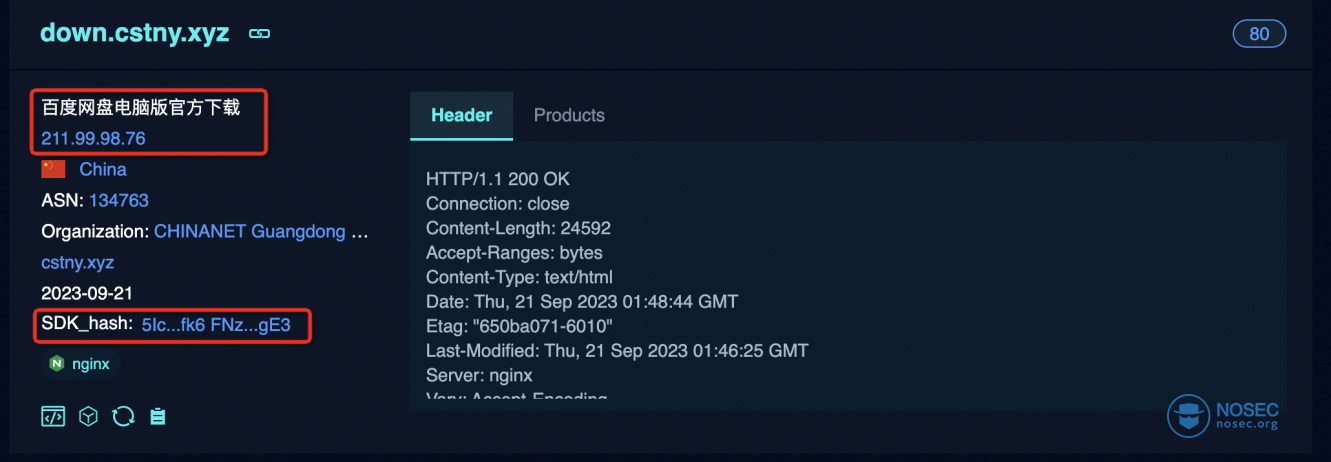Click the NOSEC logo watermark
This screenshot has height=462, width=1331.
click(1223, 416)
